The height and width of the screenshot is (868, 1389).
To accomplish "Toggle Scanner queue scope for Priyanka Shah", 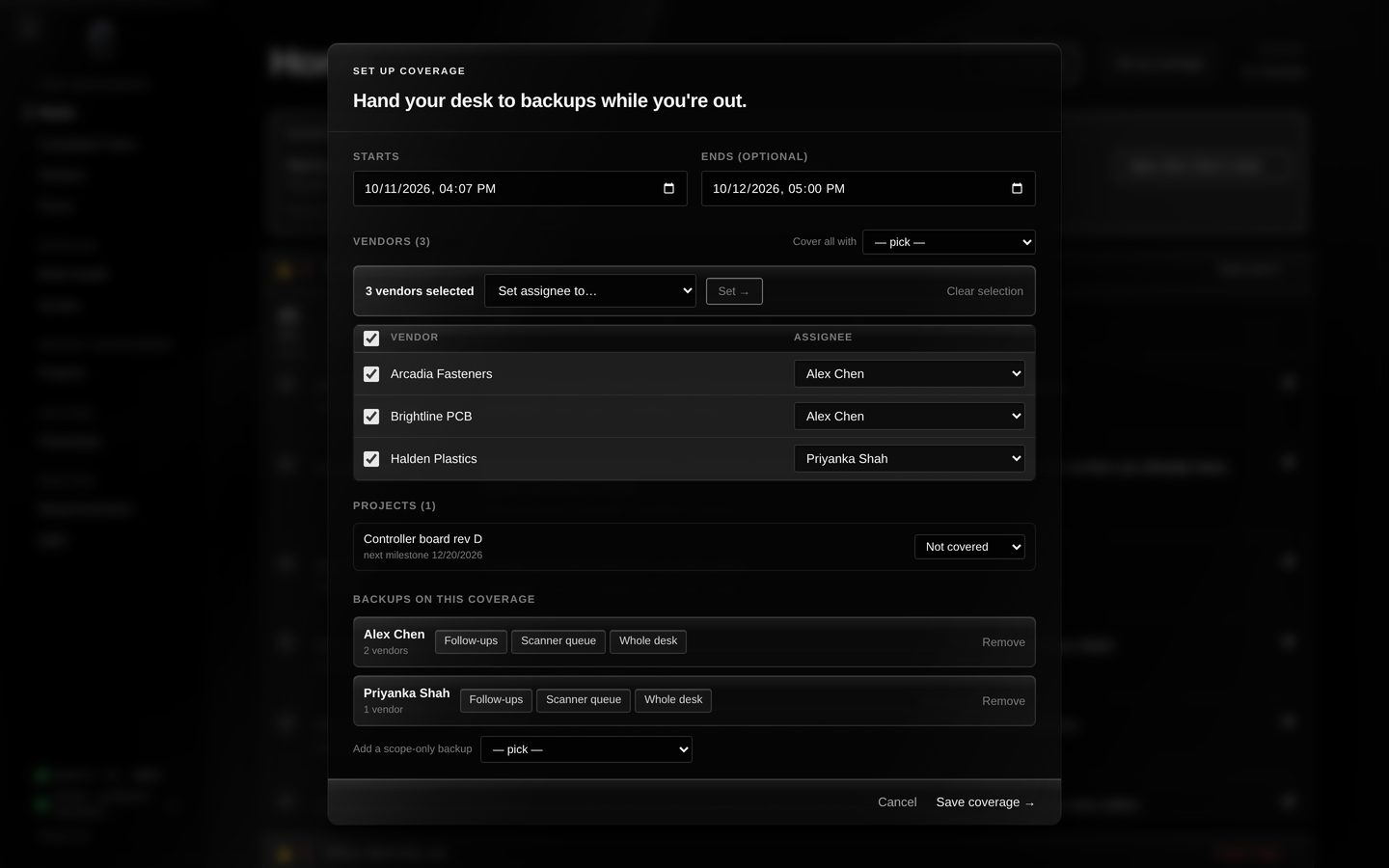I will (584, 700).
